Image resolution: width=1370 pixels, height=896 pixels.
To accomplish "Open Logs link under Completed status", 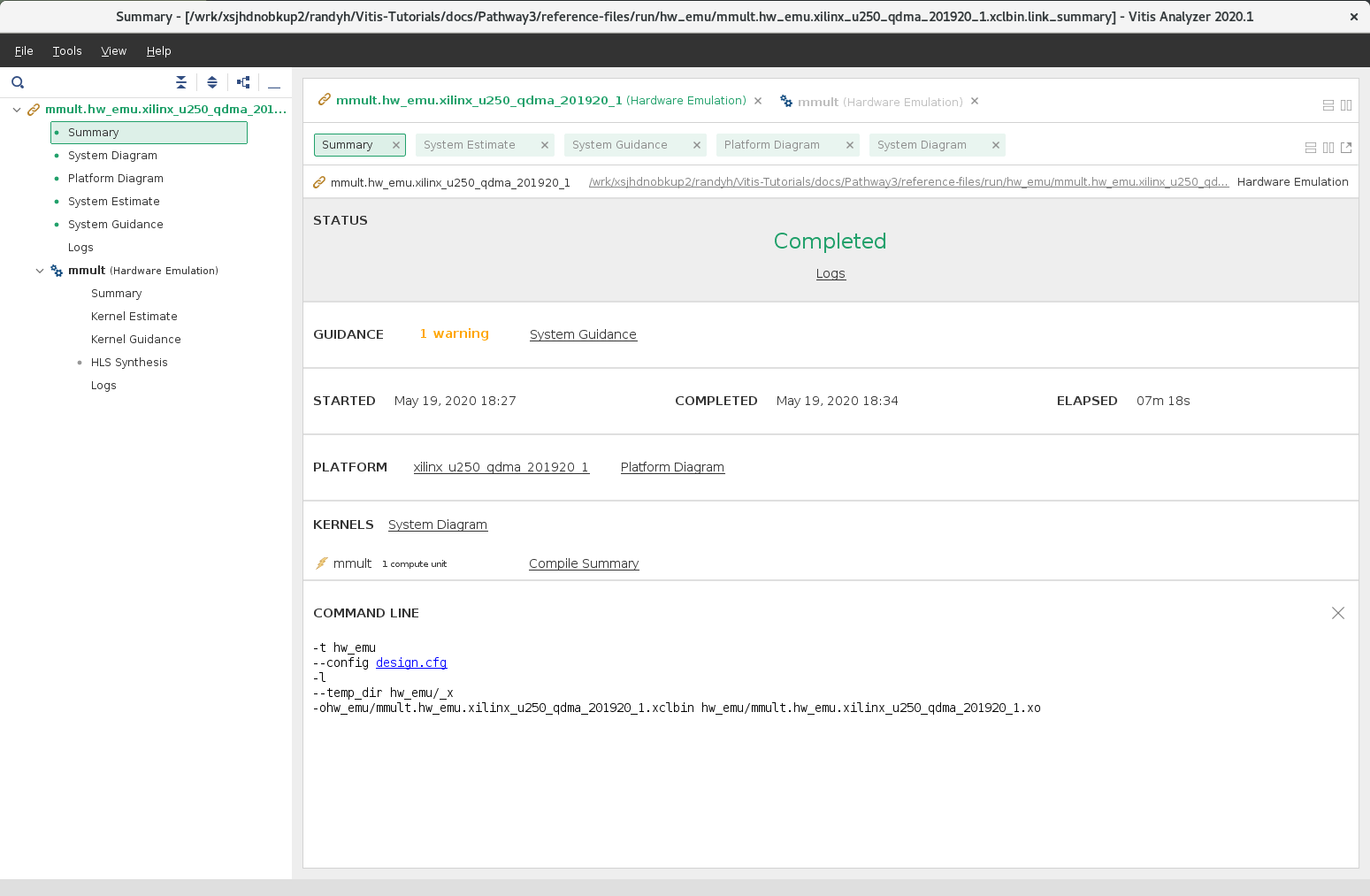I will (830, 273).
